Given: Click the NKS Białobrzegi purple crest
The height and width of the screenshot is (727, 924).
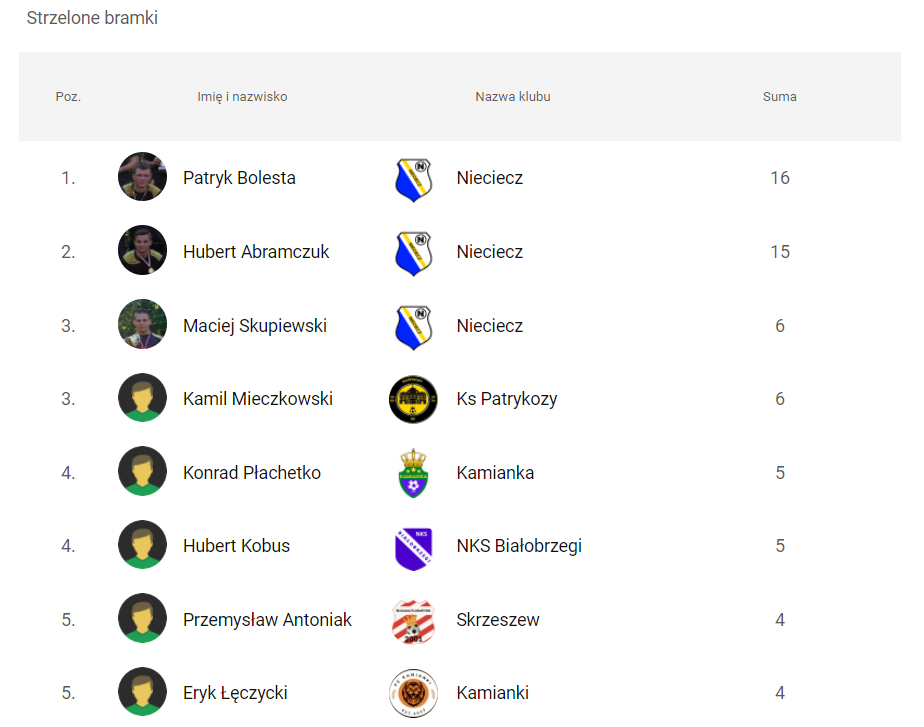Looking at the screenshot, I should pos(413,548).
